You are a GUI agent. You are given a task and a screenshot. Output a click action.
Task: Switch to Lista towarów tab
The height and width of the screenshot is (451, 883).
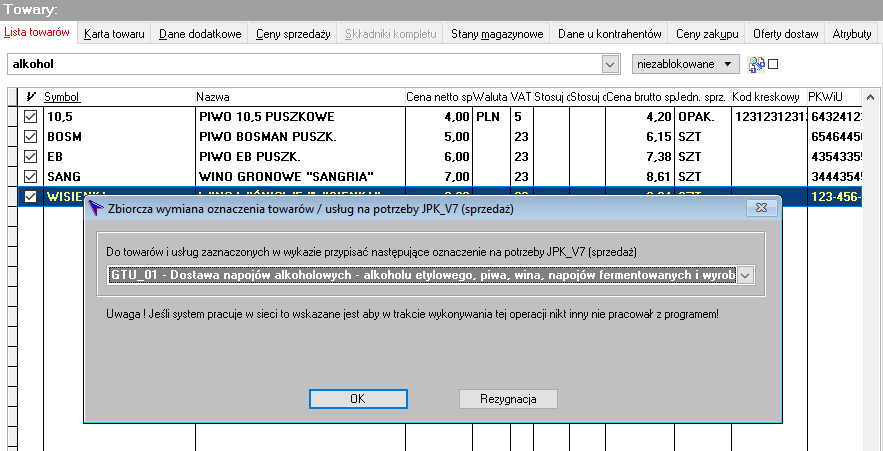tap(37, 32)
